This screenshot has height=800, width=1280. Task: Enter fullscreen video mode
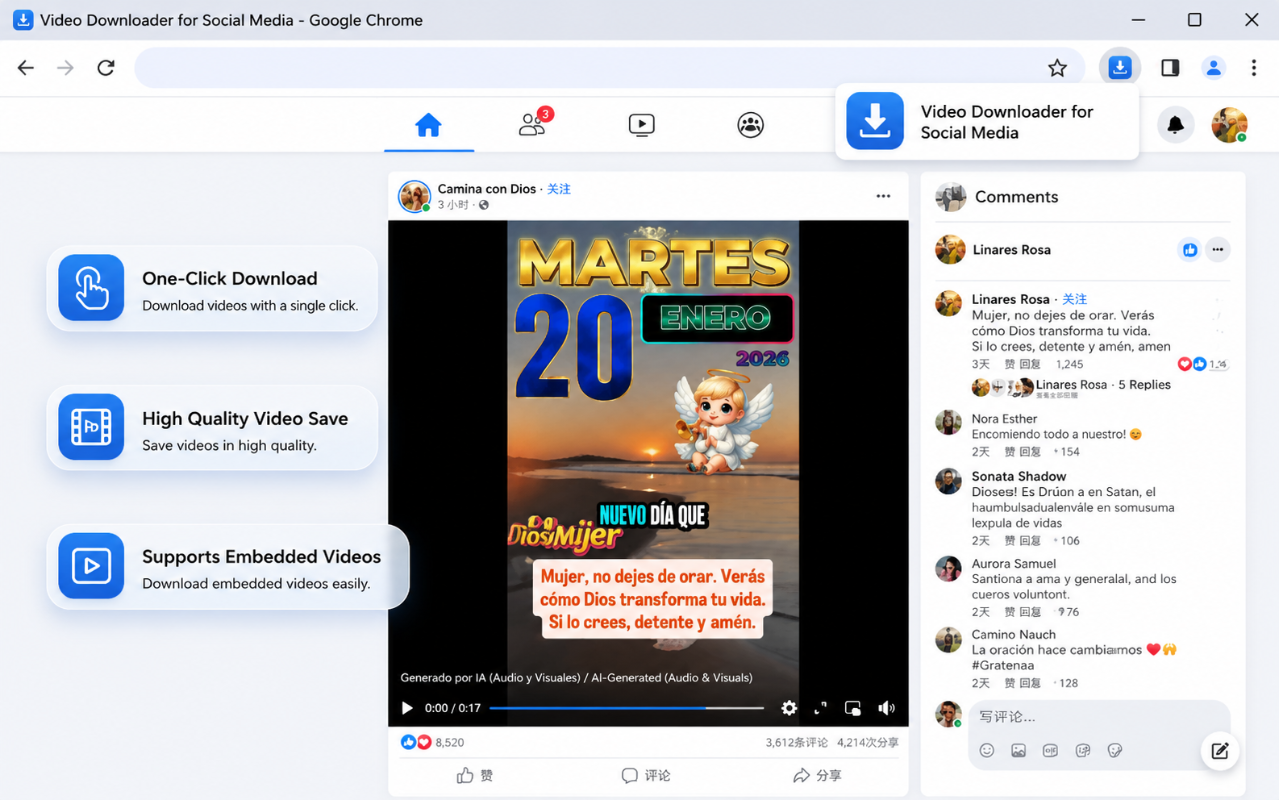coord(821,708)
